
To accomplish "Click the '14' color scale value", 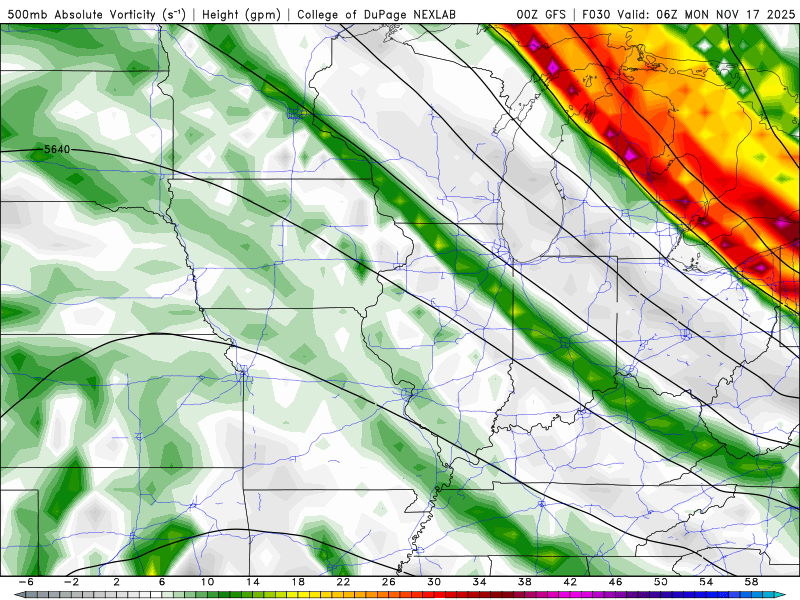I will pos(253,582).
